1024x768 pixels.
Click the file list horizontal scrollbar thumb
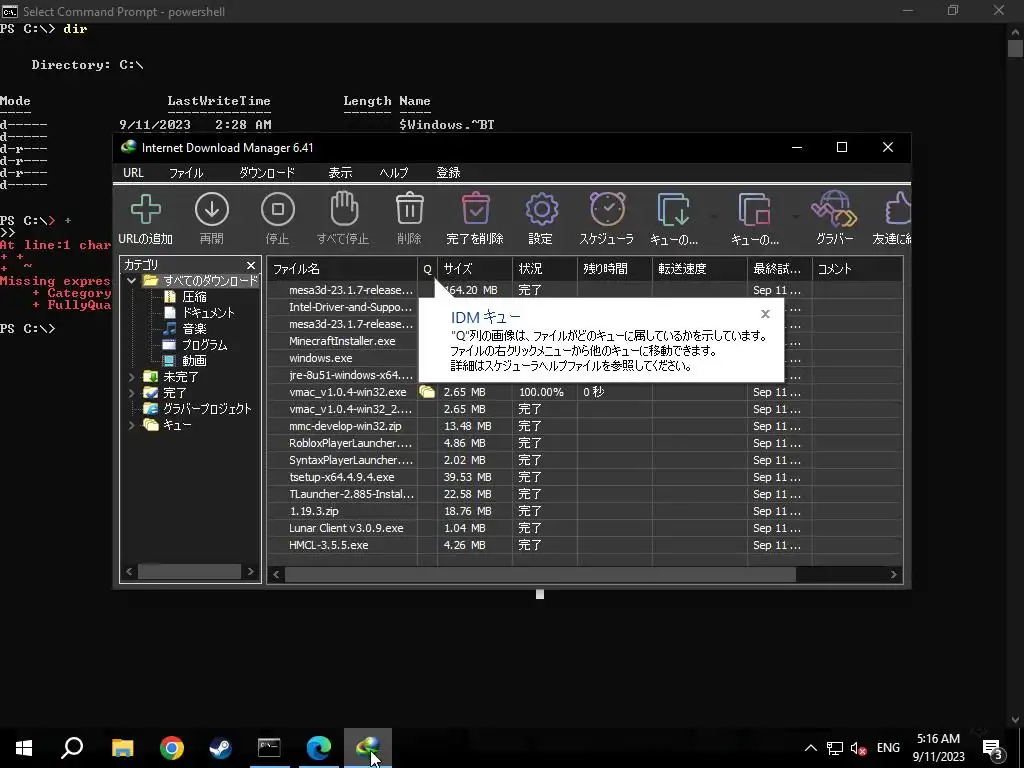coord(540,574)
